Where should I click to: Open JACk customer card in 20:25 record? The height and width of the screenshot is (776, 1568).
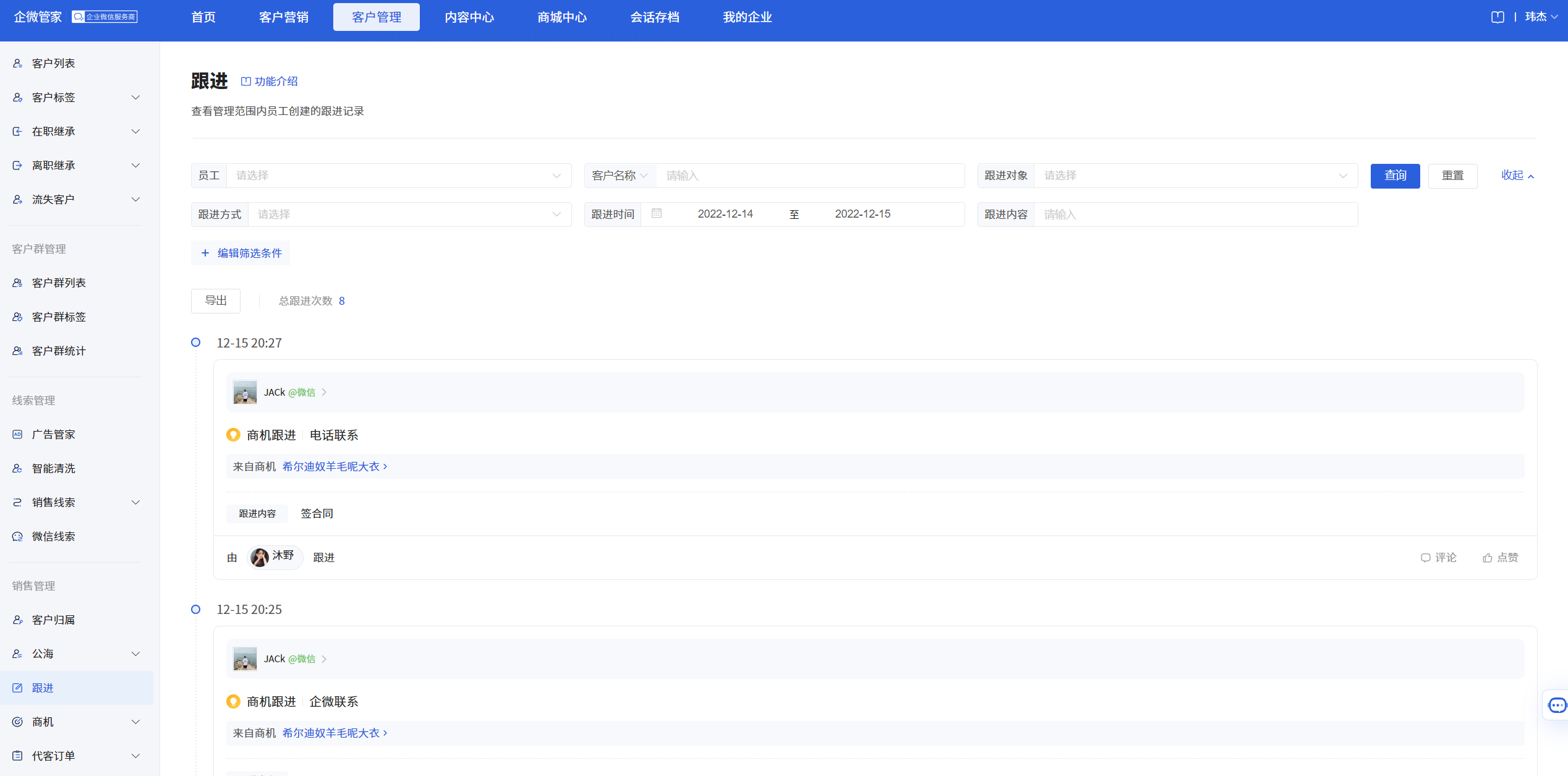pos(875,659)
